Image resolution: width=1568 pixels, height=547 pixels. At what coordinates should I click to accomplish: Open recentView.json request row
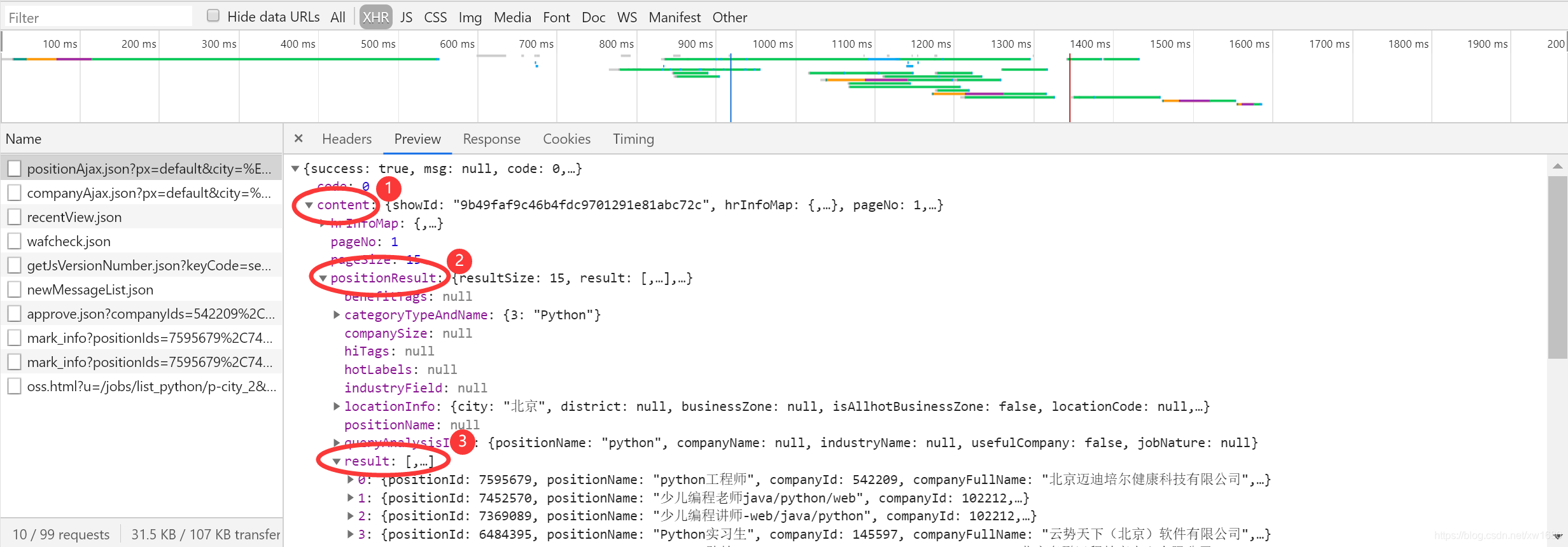[x=141, y=217]
